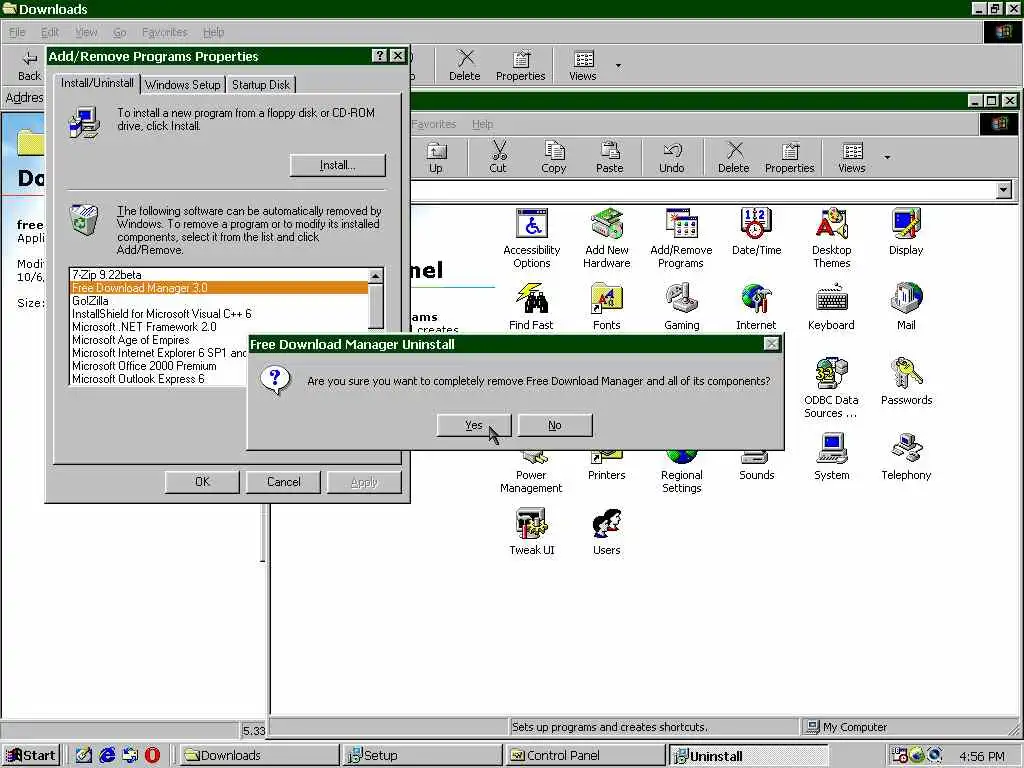The height and width of the screenshot is (768, 1024).
Task: Launch Opera from quick launch
Action: coord(152,756)
